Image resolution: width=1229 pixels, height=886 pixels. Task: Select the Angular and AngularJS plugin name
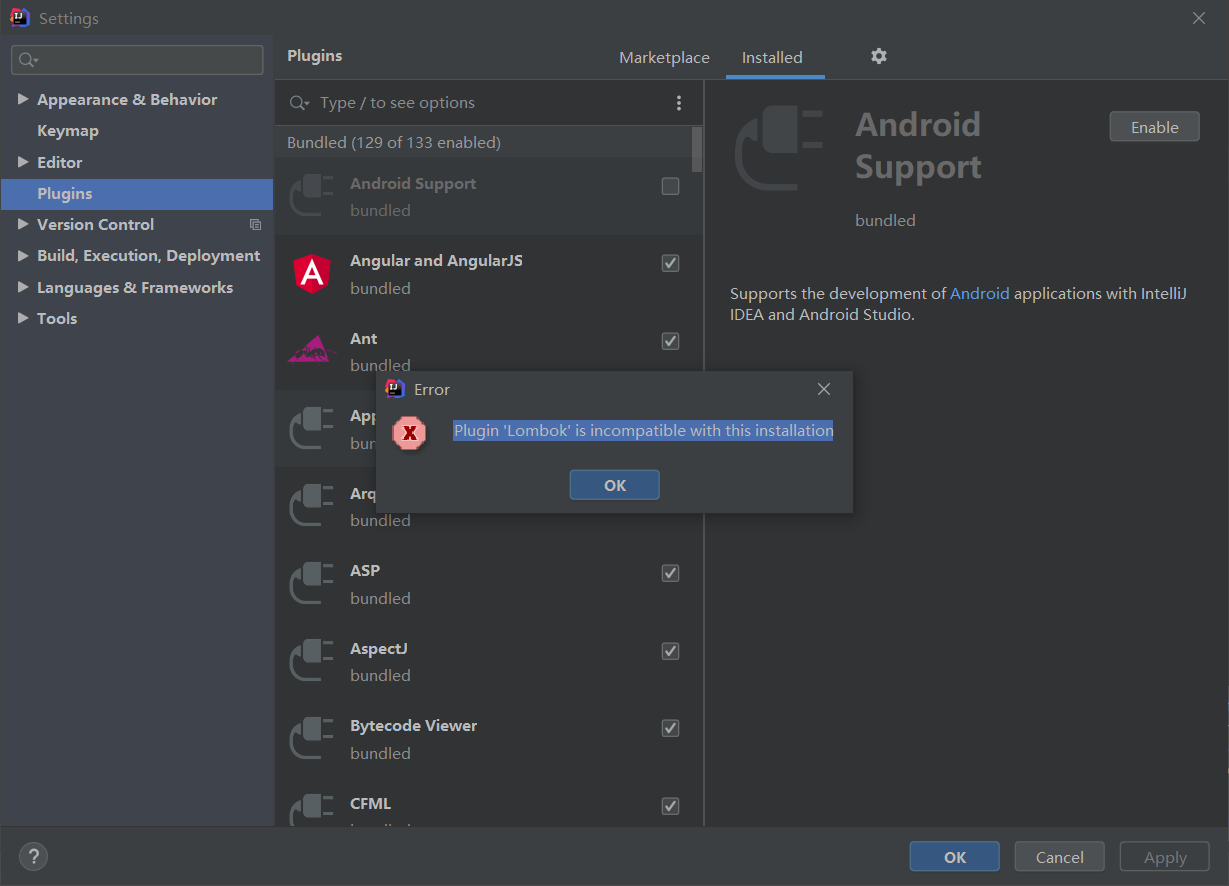click(436, 261)
